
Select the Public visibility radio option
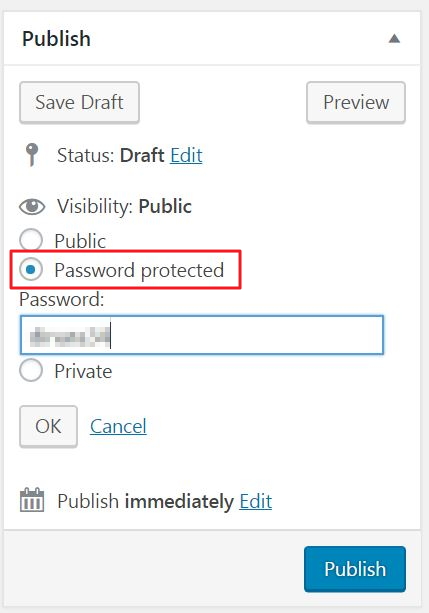31,240
